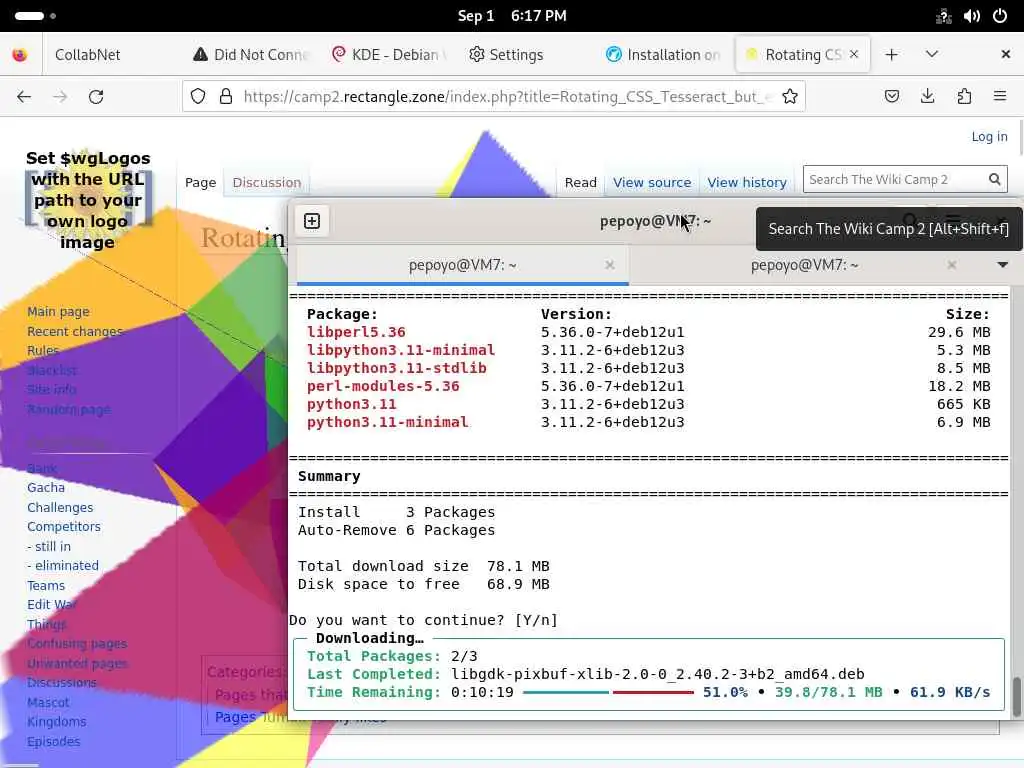The height and width of the screenshot is (768, 1024).
Task: Select the Read view tab
Action: [581, 182]
